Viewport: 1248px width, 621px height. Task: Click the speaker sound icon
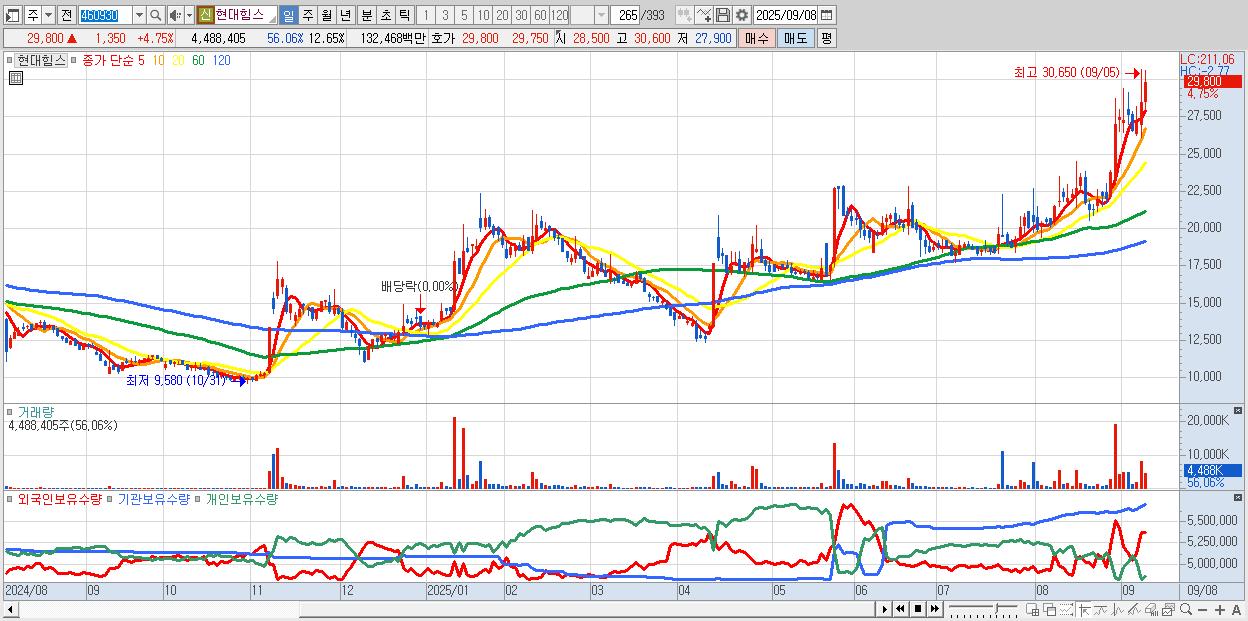tap(174, 15)
